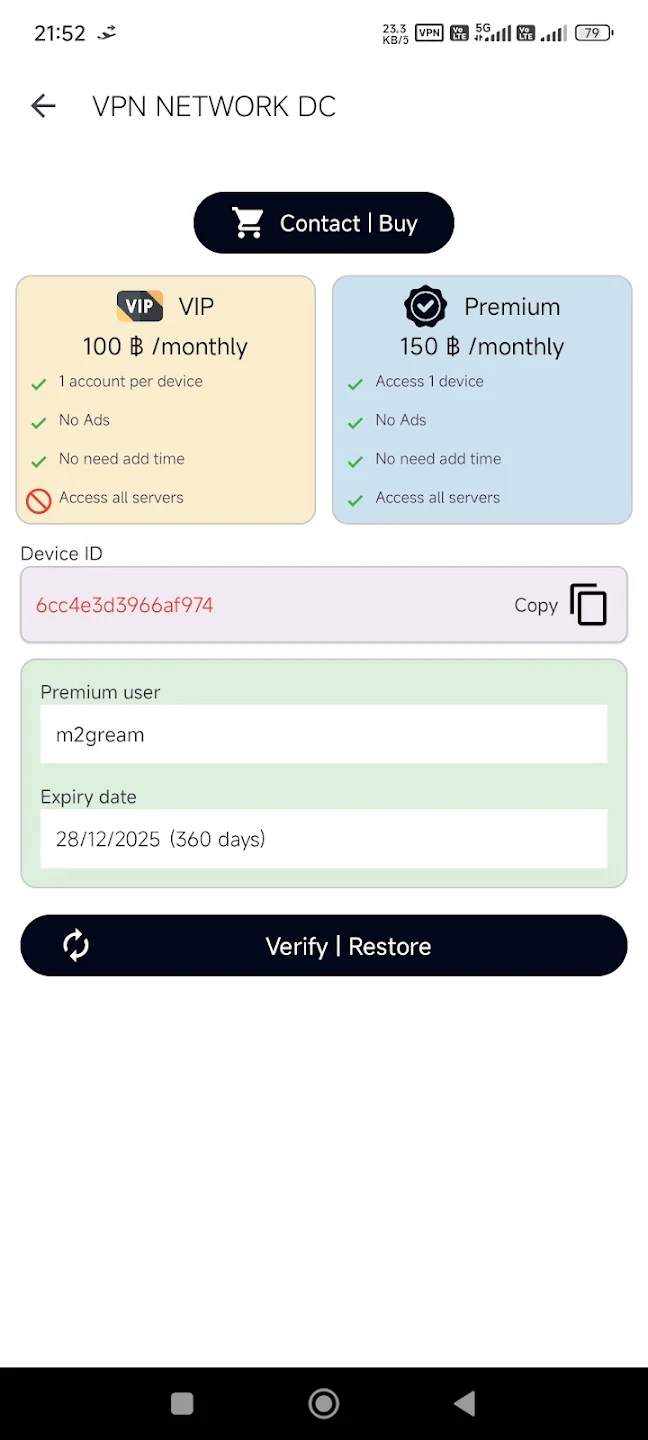Image resolution: width=648 pixels, height=1440 pixels.
Task: Tap the back arrow beside VPN NETWORK DC
Action: 43,105
